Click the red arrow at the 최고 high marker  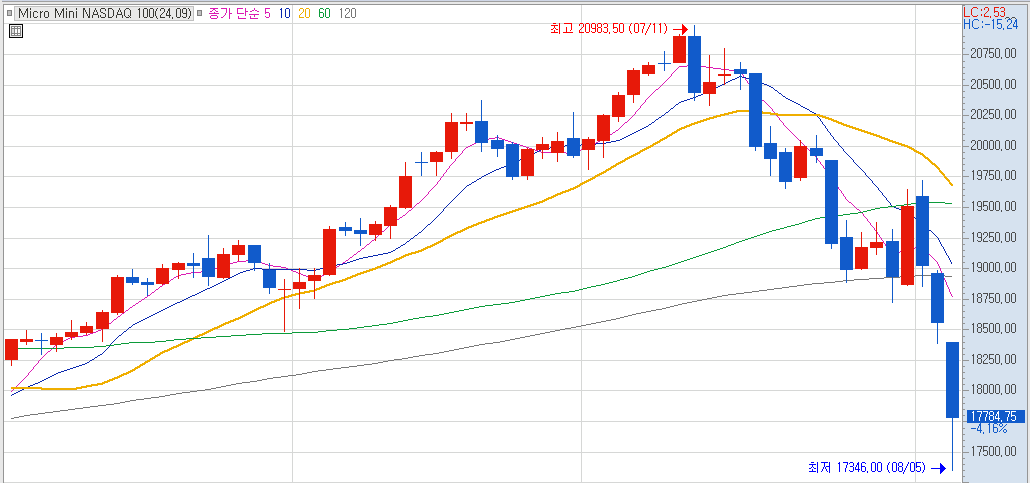click(x=681, y=29)
